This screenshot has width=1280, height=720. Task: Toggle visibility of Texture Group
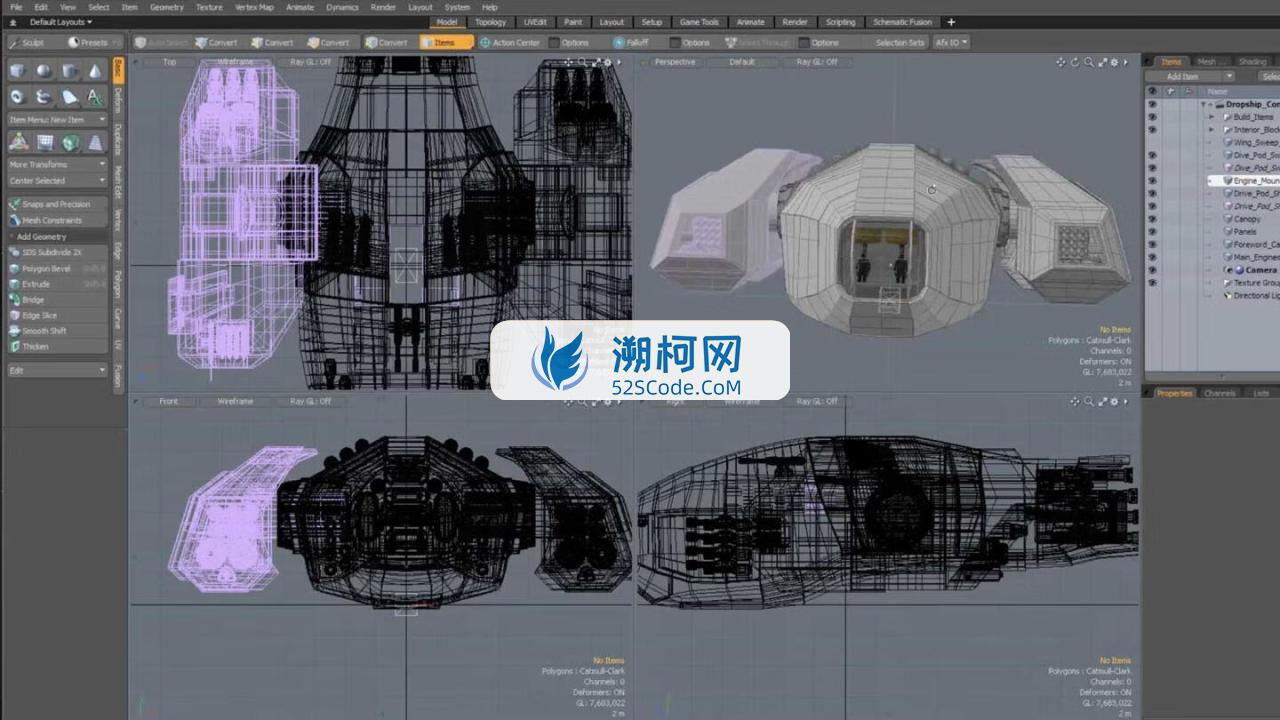click(x=1152, y=283)
